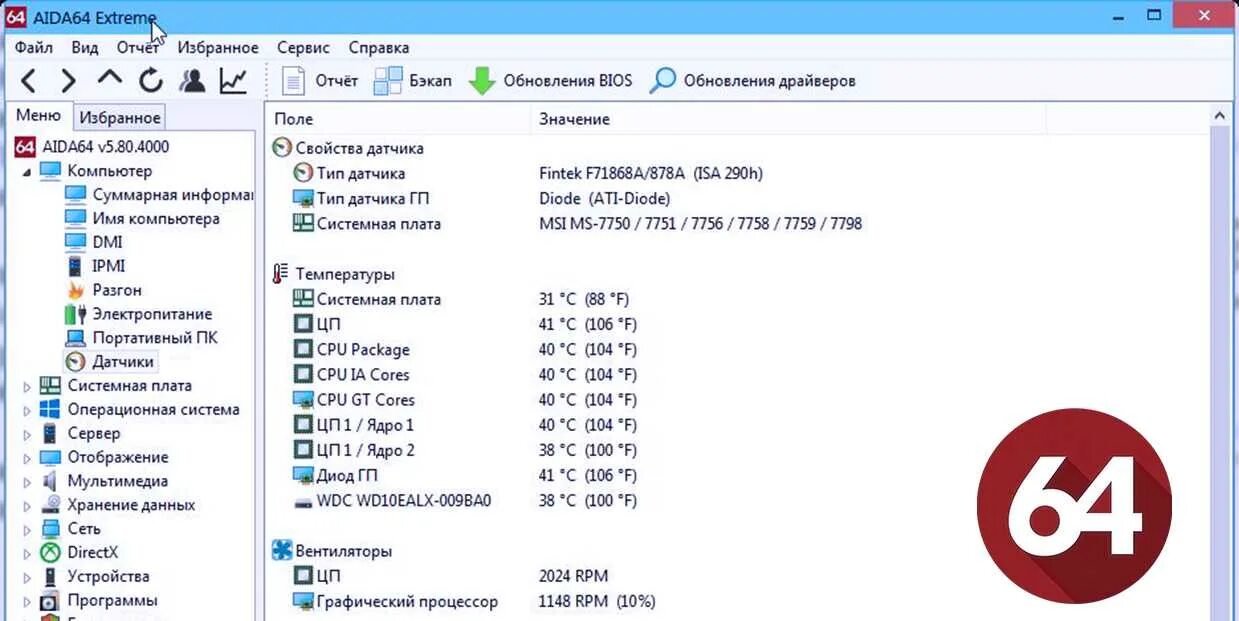Select the WDC WD10EALX-009BA0 drive row
The image size is (1239, 621).
[737, 500]
